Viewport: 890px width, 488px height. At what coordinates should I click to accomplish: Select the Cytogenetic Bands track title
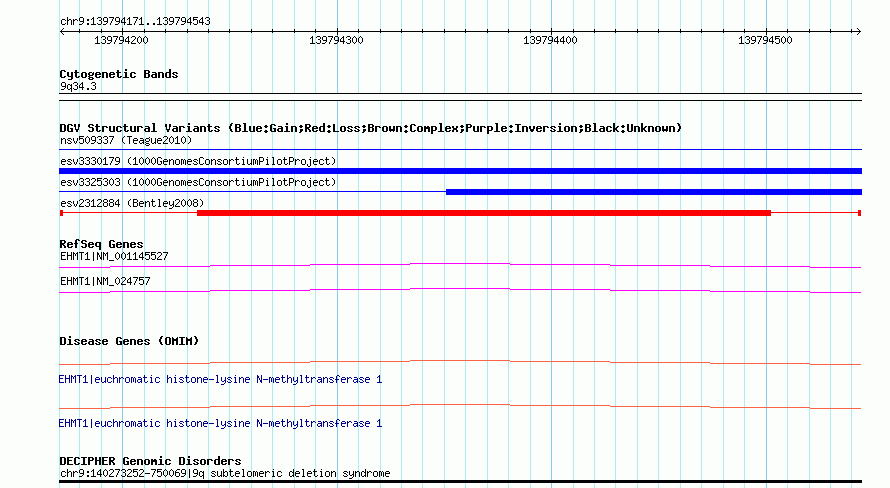click(119, 74)
